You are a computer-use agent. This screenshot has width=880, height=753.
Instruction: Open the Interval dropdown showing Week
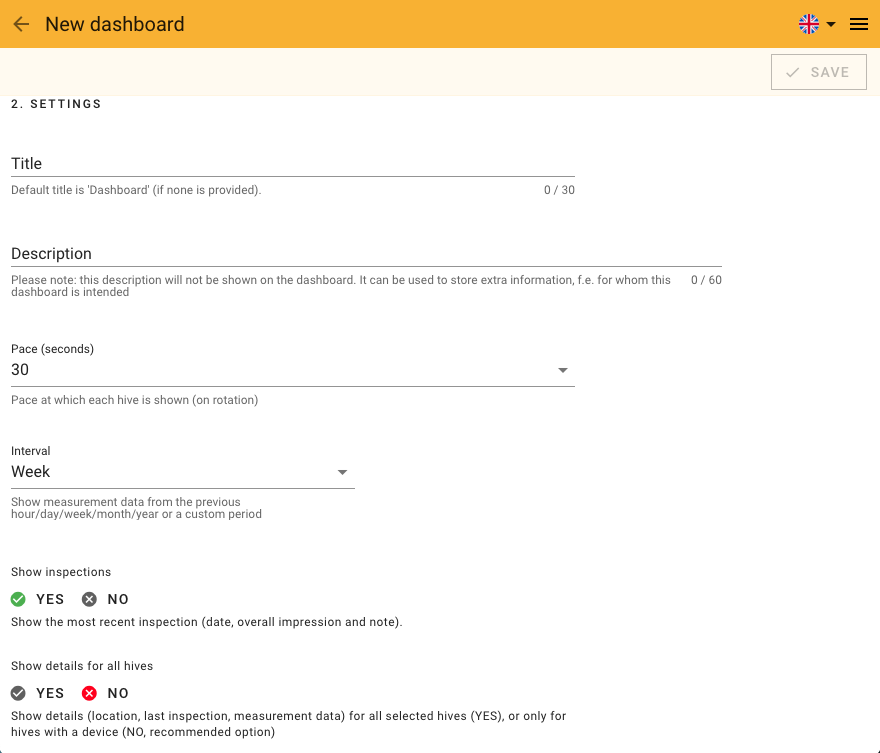(x=182, y=472)
